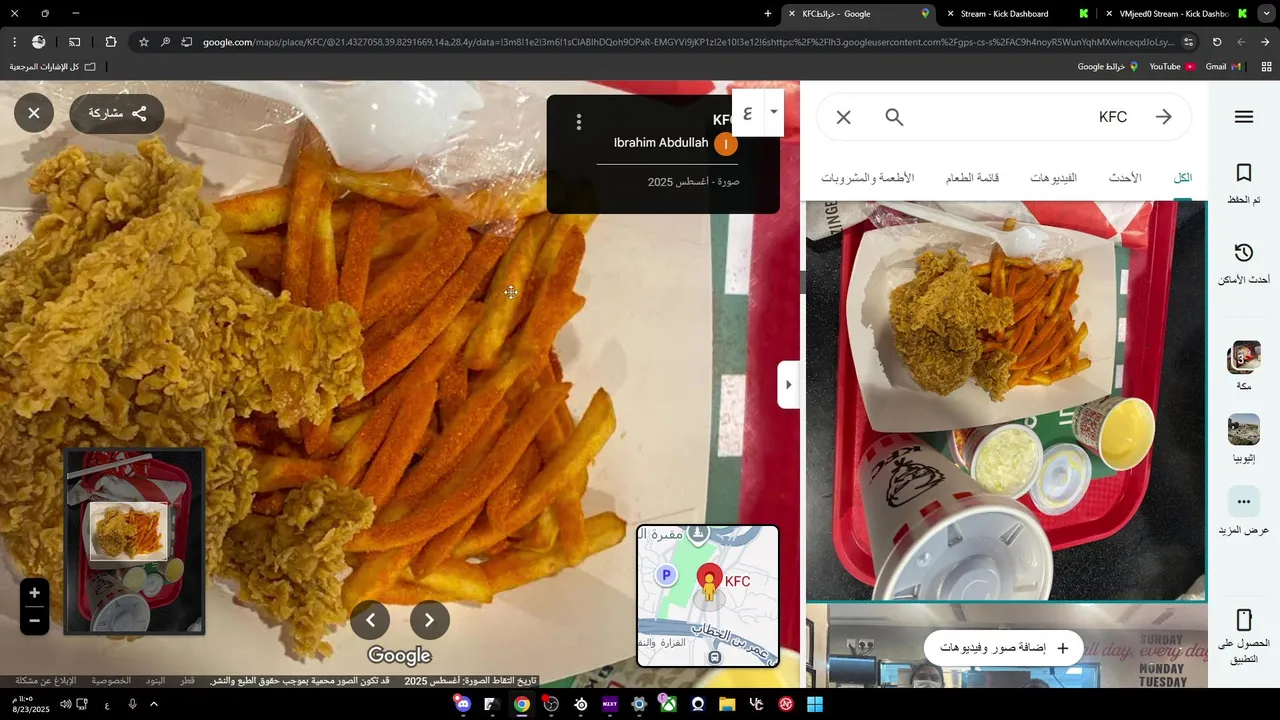Click the Qatar (قطر) footer link
1280x720 pixels.
tap(187, 681)
